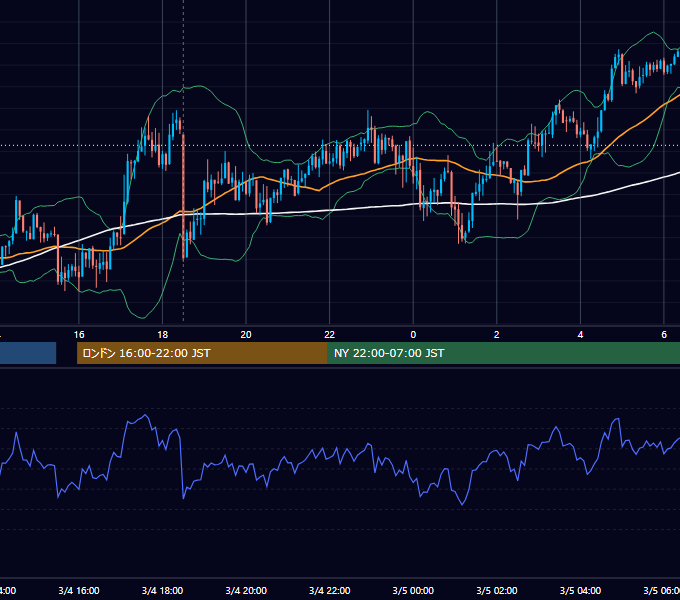Click the unlabeled blue session bar
The image size is (680, 600).
point(28,353)
